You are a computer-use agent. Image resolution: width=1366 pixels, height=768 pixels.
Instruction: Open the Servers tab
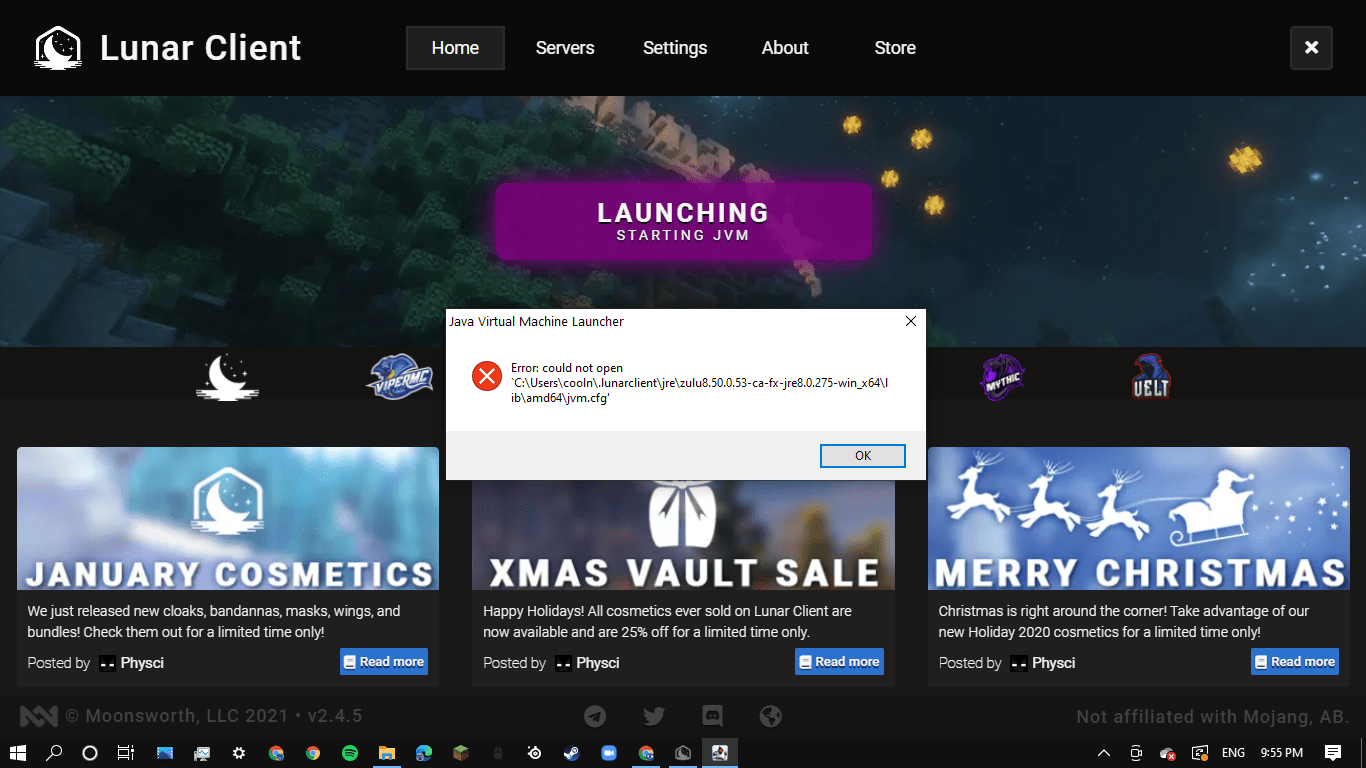tap(565, 48)
